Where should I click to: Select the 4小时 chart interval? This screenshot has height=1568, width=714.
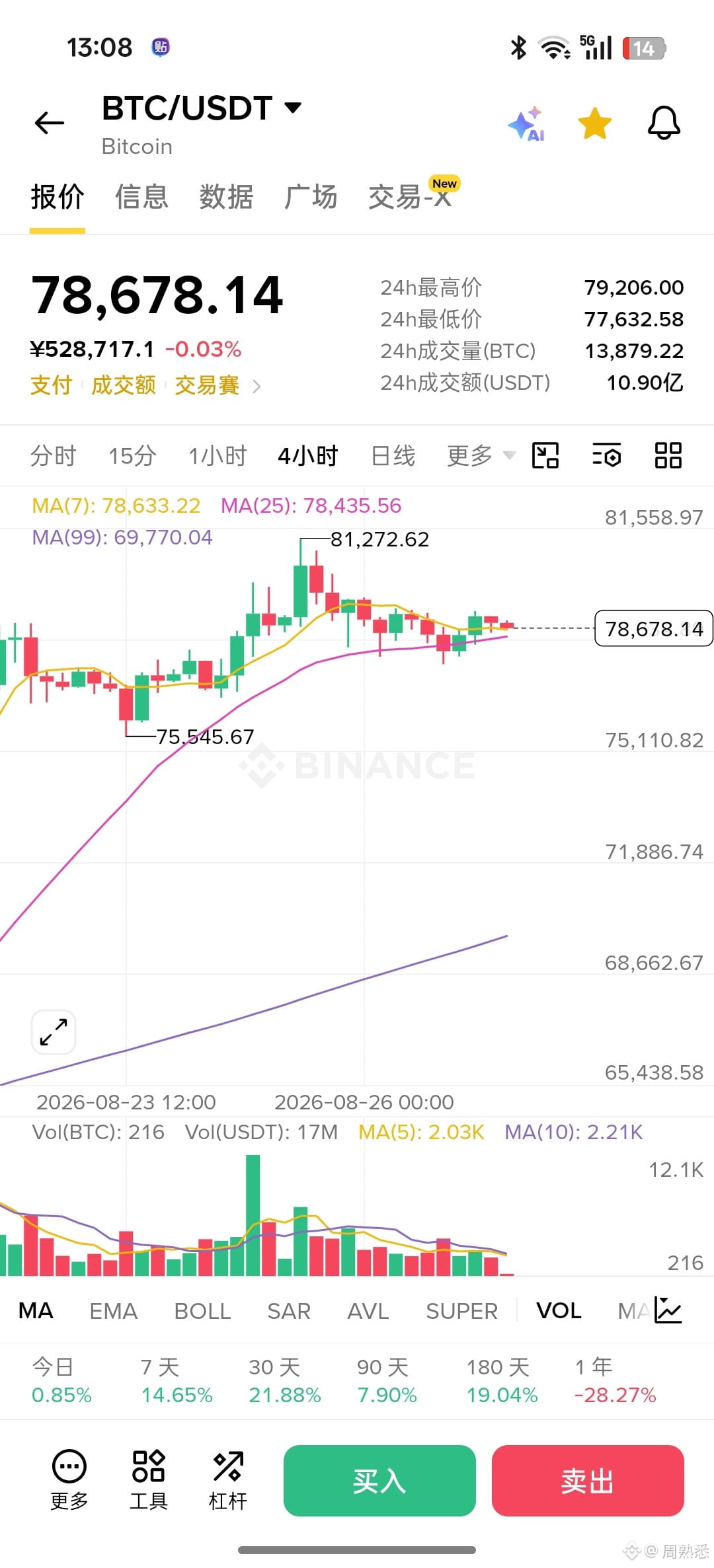click(x=308, y=456)
